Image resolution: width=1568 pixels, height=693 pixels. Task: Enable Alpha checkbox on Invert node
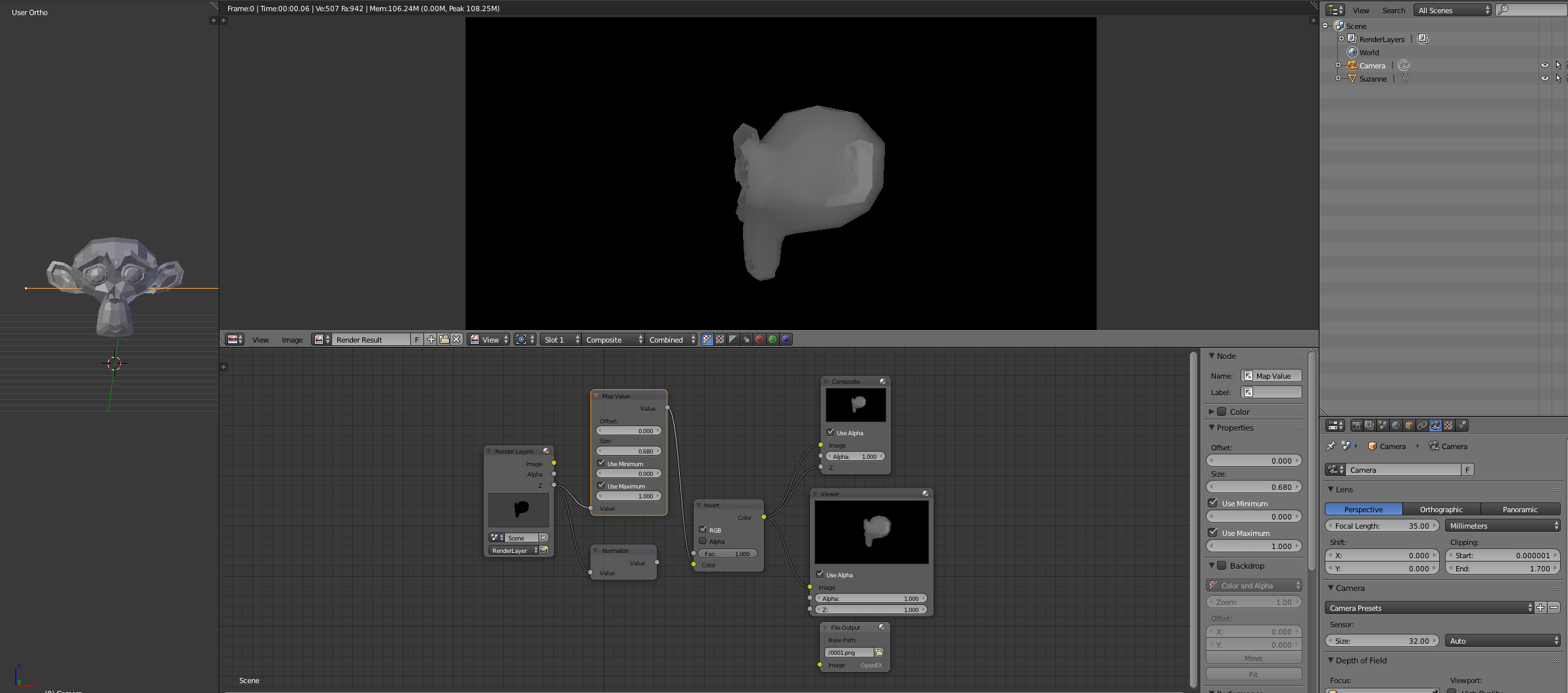coord(703,541)
